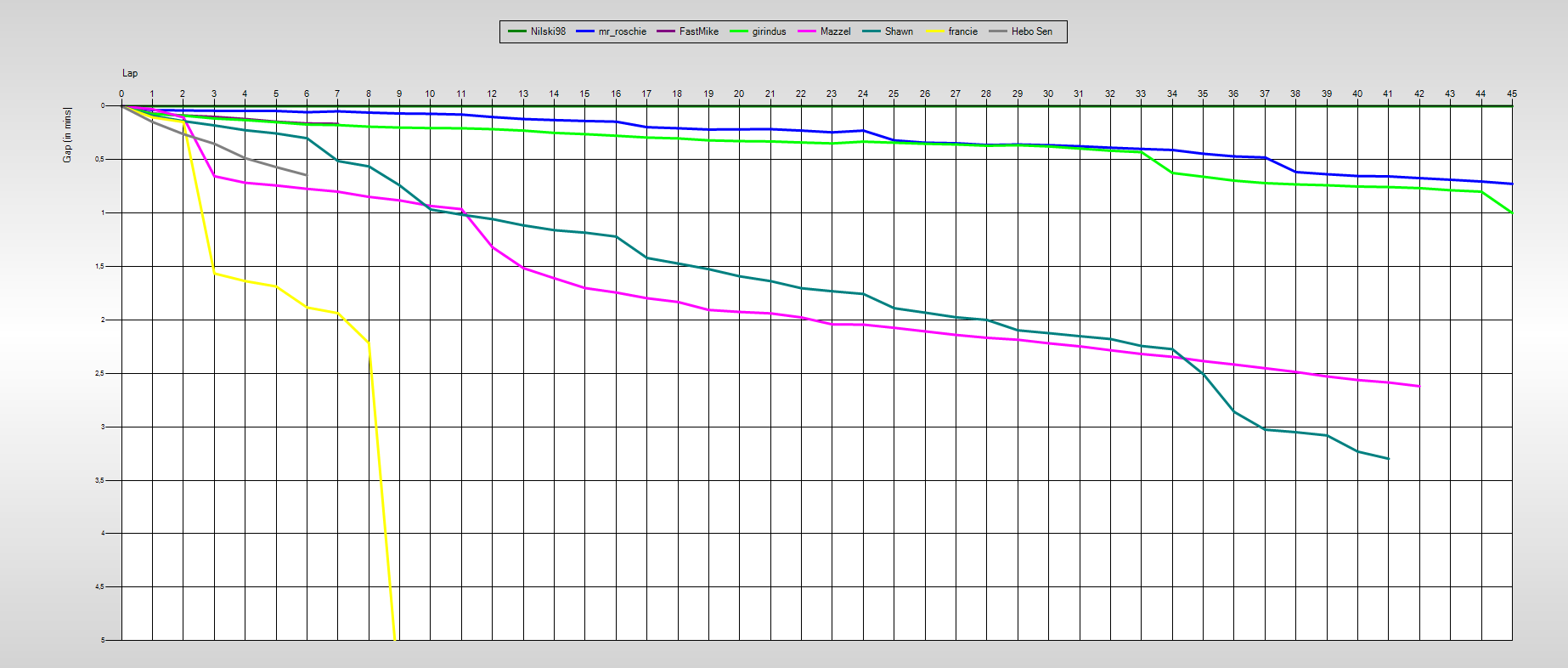This screenshot has width=1568, height=668.
Task: Select lap 24 on the lap axis
Action: click(862, 93)
